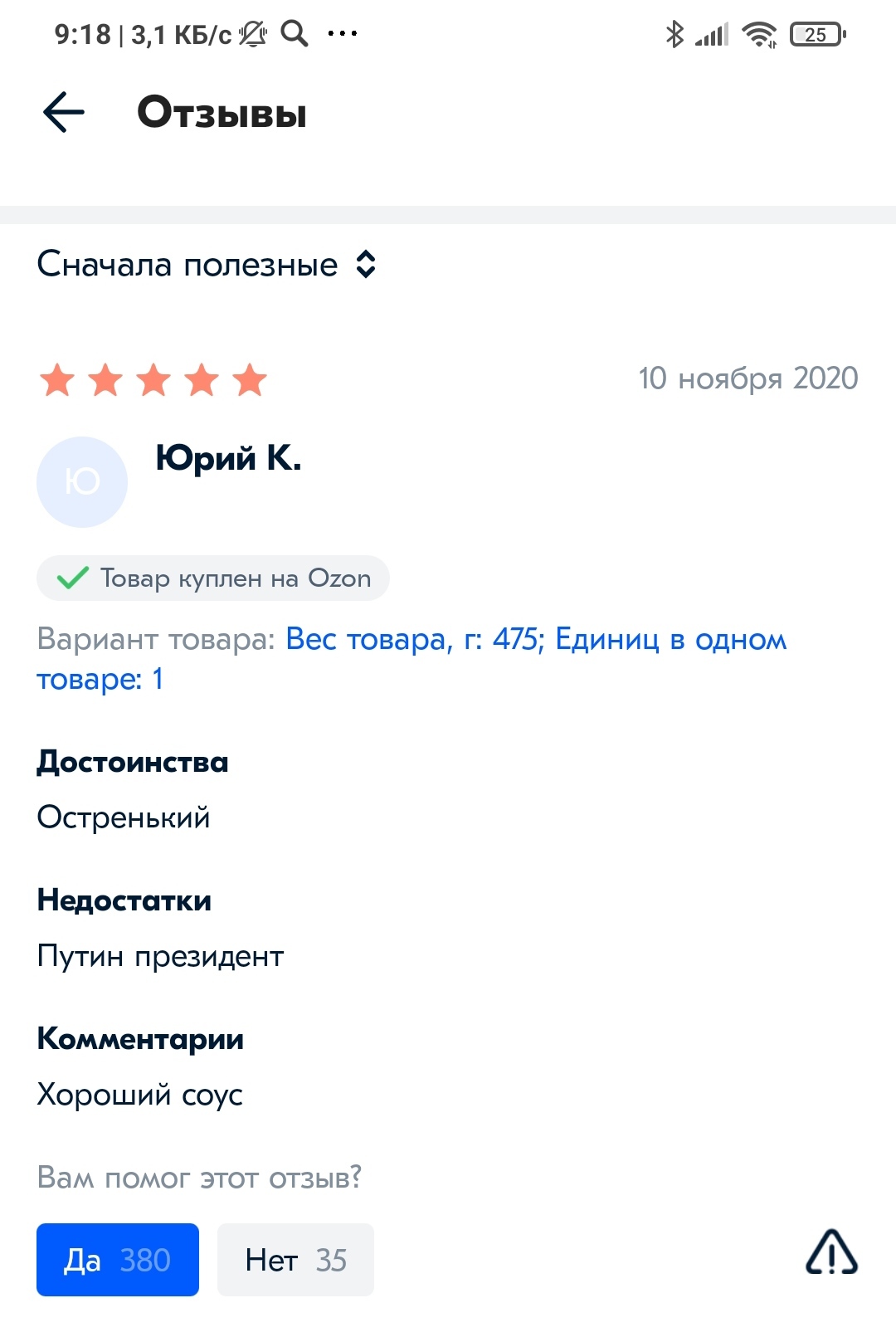Open the report review warning icon
The image size is (896, 1337).
(831, 1253)
